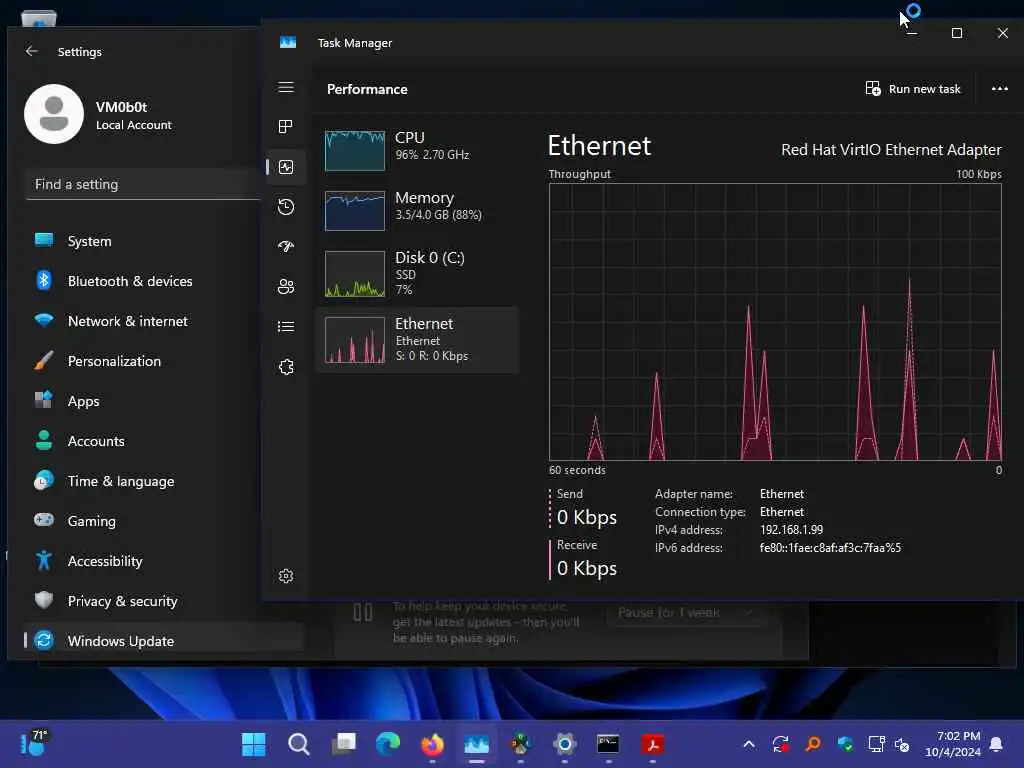Select Performance page icon in sidebar
The width and height of the screenshot is (1024, 768).
click(x=286, y=167)
